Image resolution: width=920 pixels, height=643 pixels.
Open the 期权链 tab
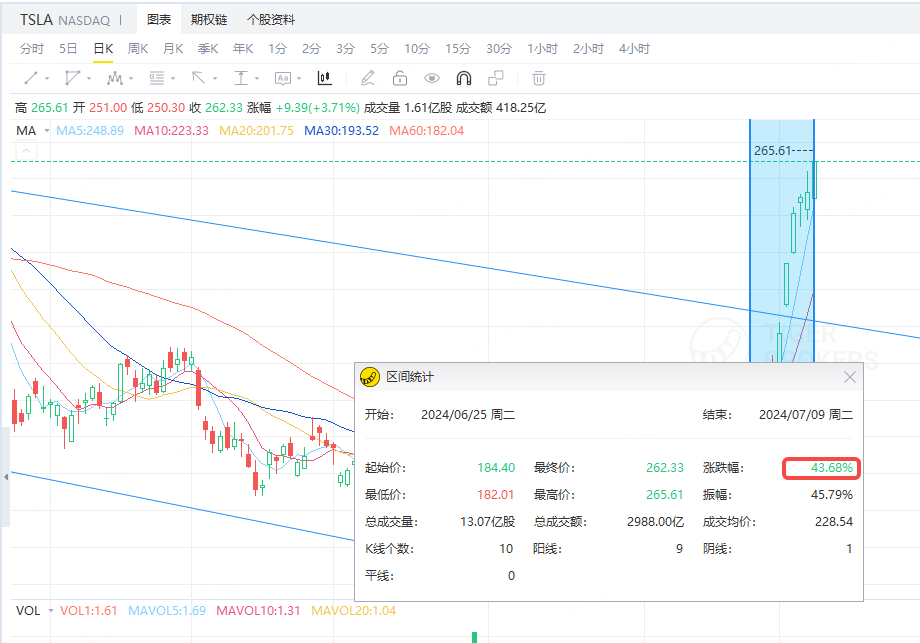pyautogui.click(x=209, y=20)
